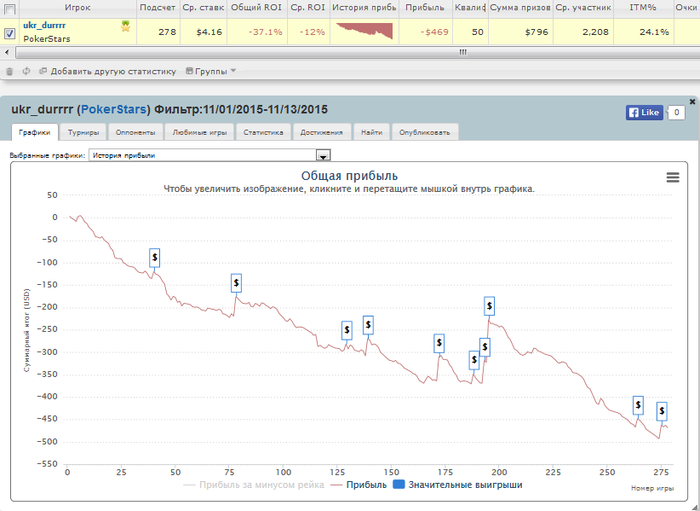The image size is (700, 511).
Task: Toggle the select-all header checkbox
Action: coord(9,9)
